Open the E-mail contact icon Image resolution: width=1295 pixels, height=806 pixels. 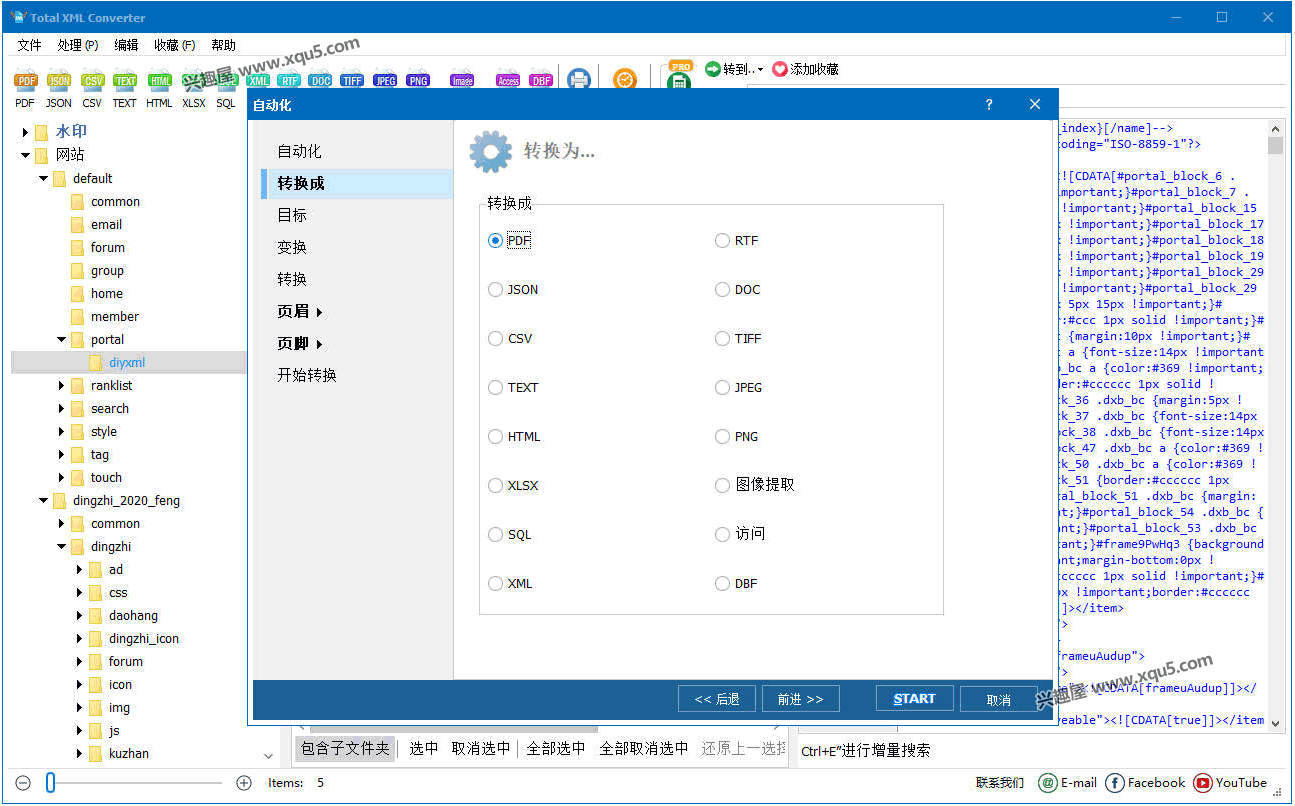click(x=1047, y=783)
